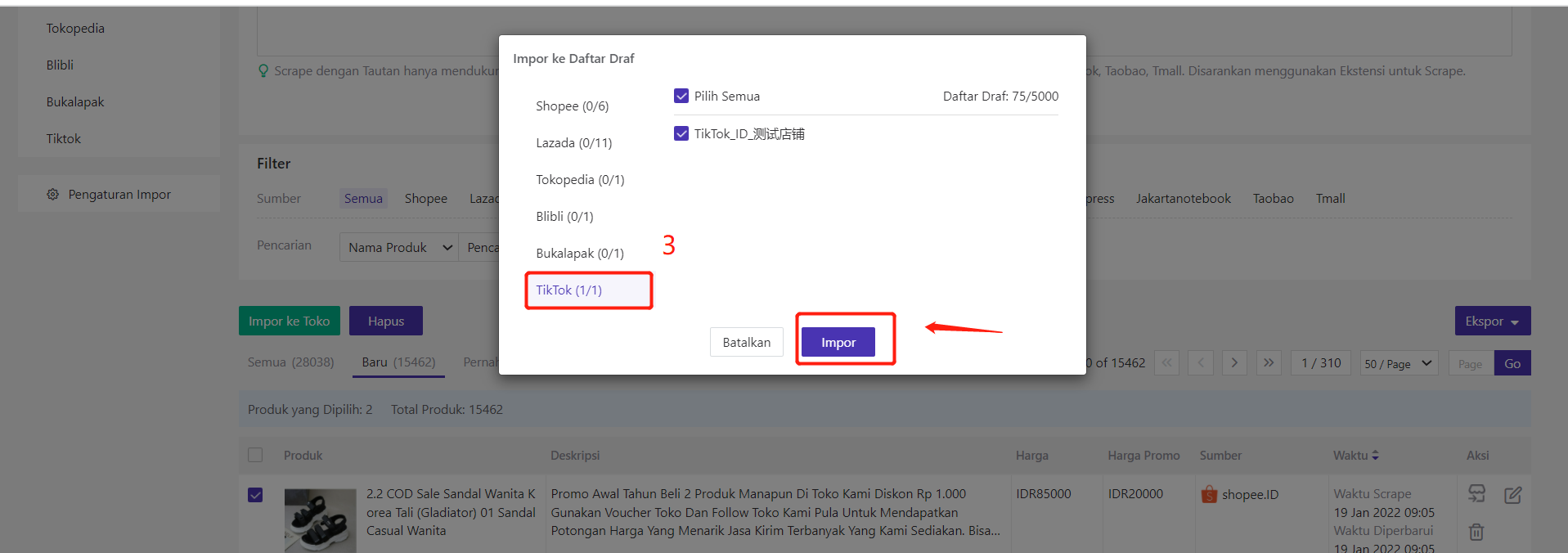Image resolution: width=1568 pixels, height=553 pixels.
Task: Filter source by Shopee
Action: coord(426,199)
